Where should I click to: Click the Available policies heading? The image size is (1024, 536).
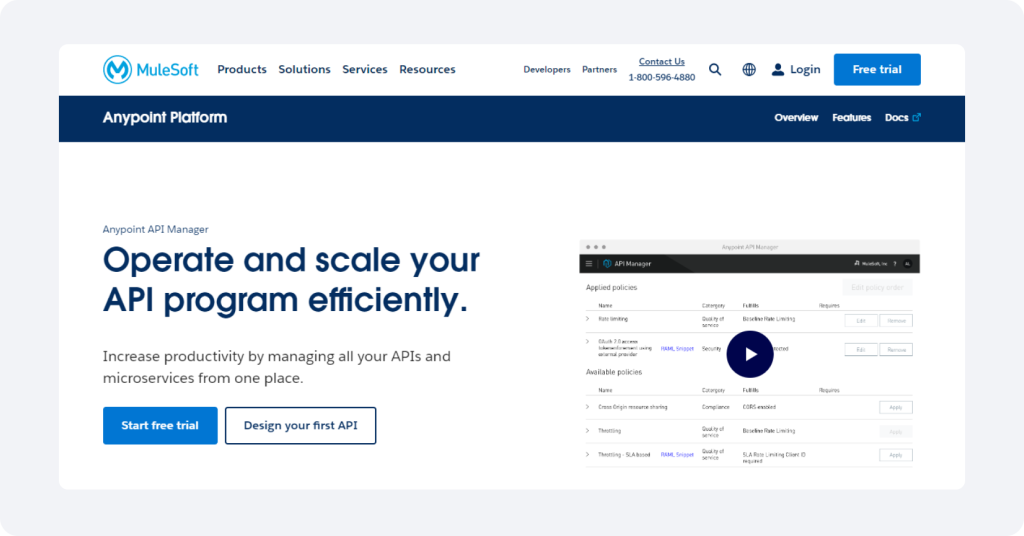point(614,372)
